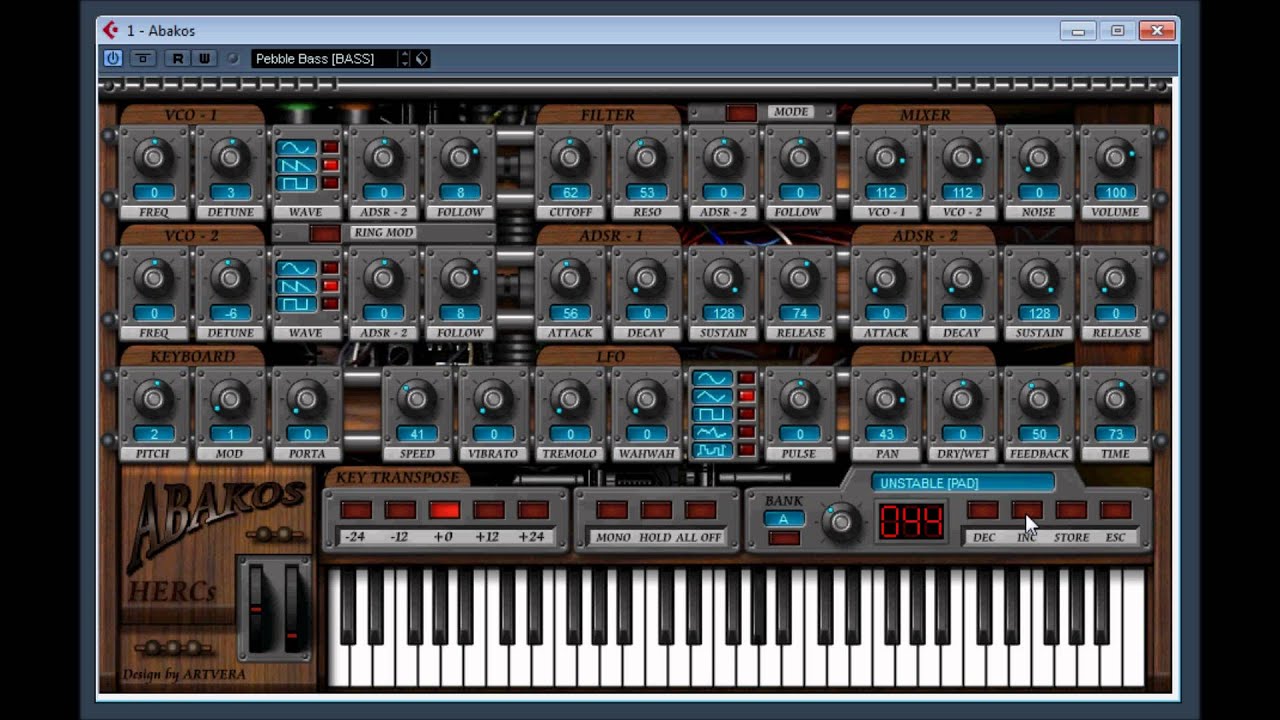Click the VCO-2 Detune value showing -6
The width and height of the screenshot is (1280, 720).
click(x=230, y=313)
